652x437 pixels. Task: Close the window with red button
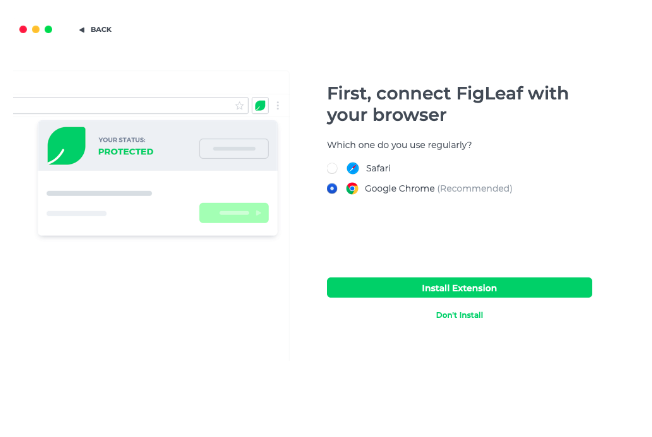23,30
